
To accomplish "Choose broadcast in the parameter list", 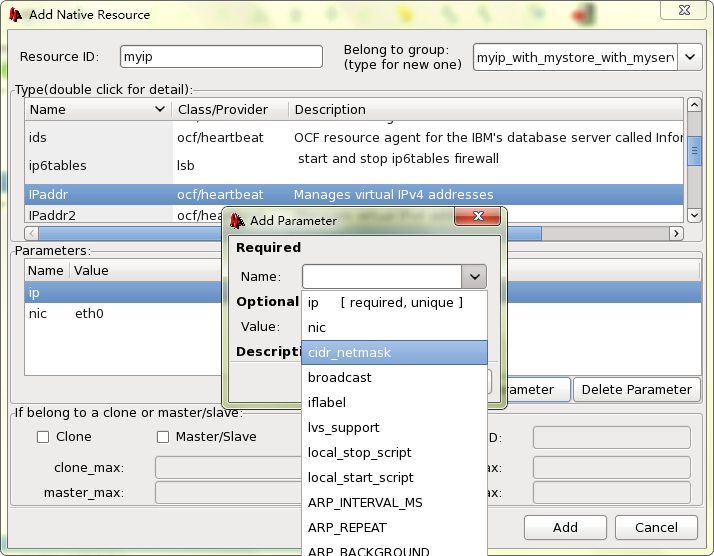I will pyautogui.click(x=339, y=378).
